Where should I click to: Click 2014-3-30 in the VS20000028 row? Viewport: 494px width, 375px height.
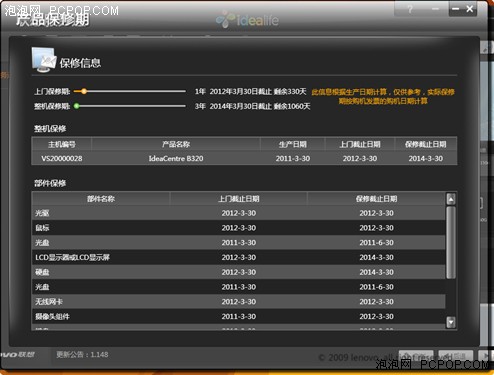pyautogui.click(x=426, y=159)
